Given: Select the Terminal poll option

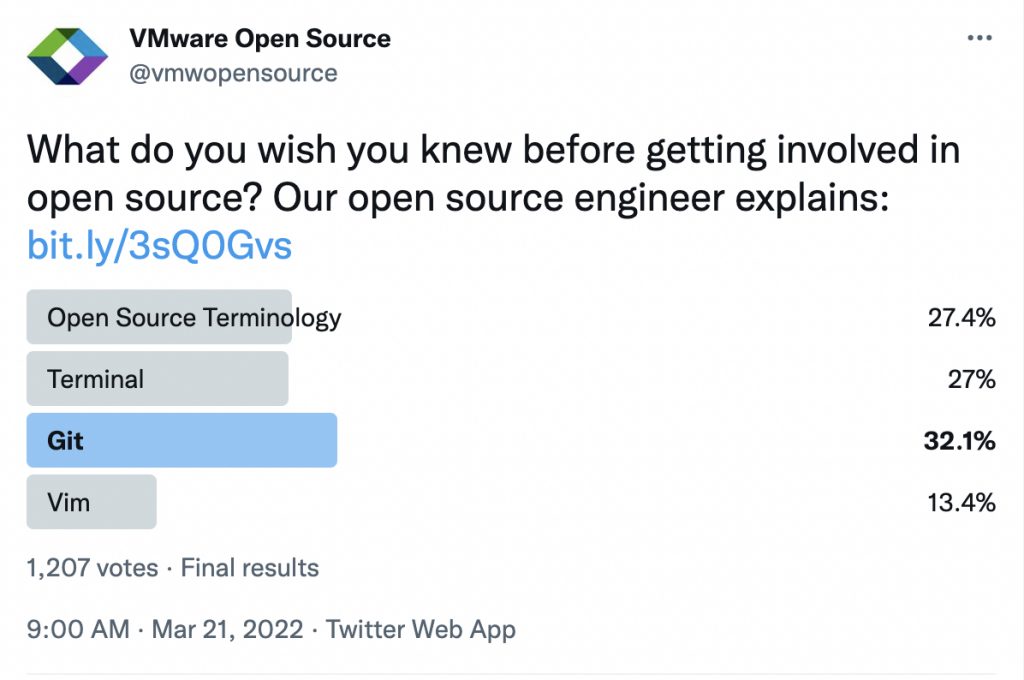Looking at the screenshot, I should pos(96,379).
